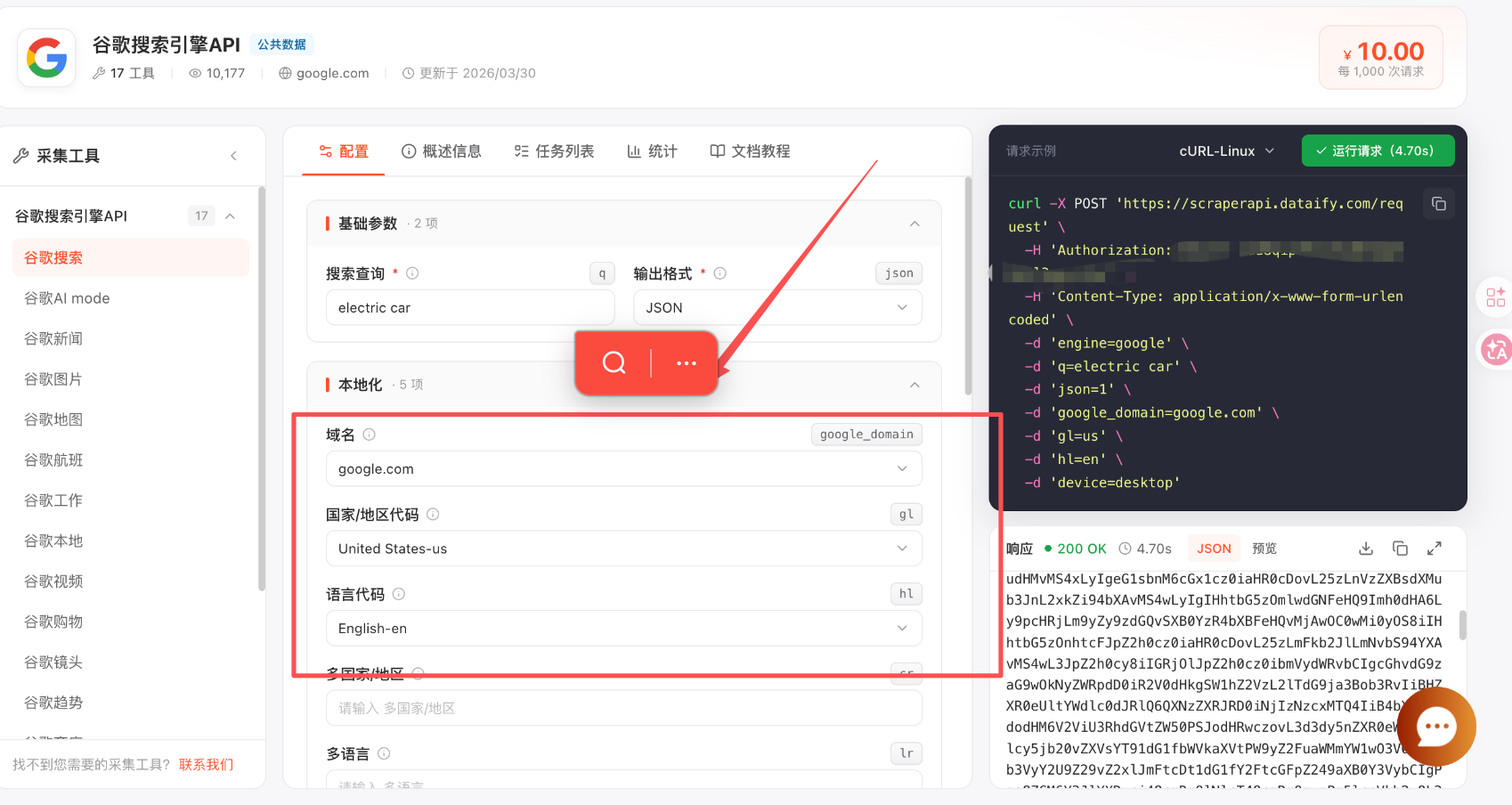Open the cURL-Linux request language dropdown

(x=1227, y=151)
